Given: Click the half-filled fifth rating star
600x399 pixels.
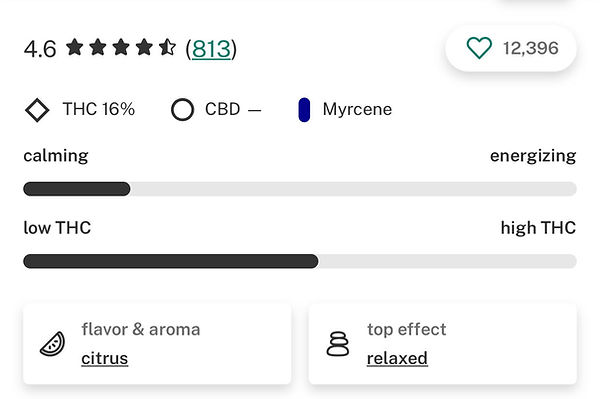Looking at the screenshot, I should coord(167,47).
